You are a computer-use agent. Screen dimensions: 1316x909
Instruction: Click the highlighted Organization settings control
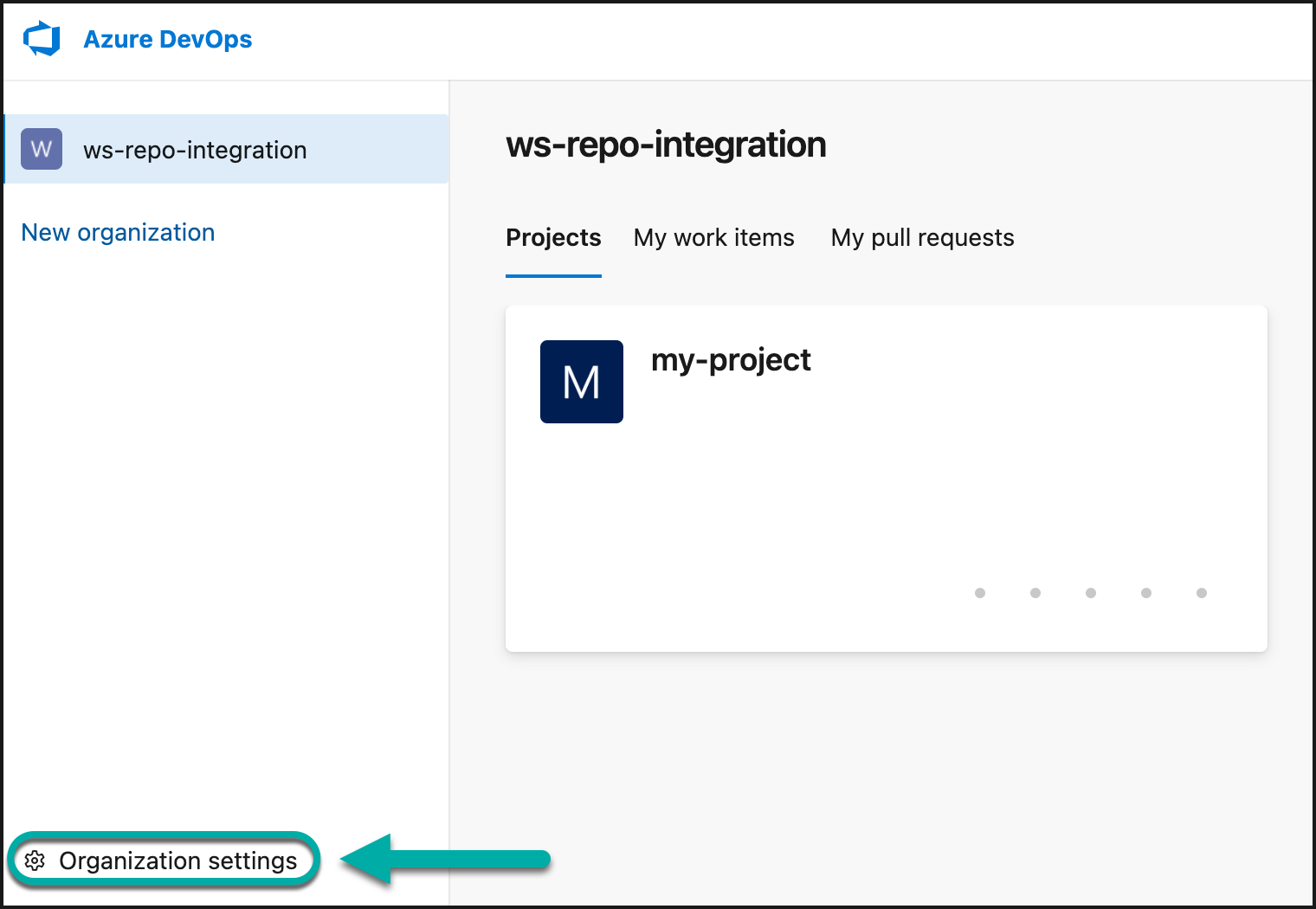coord(164,860)
